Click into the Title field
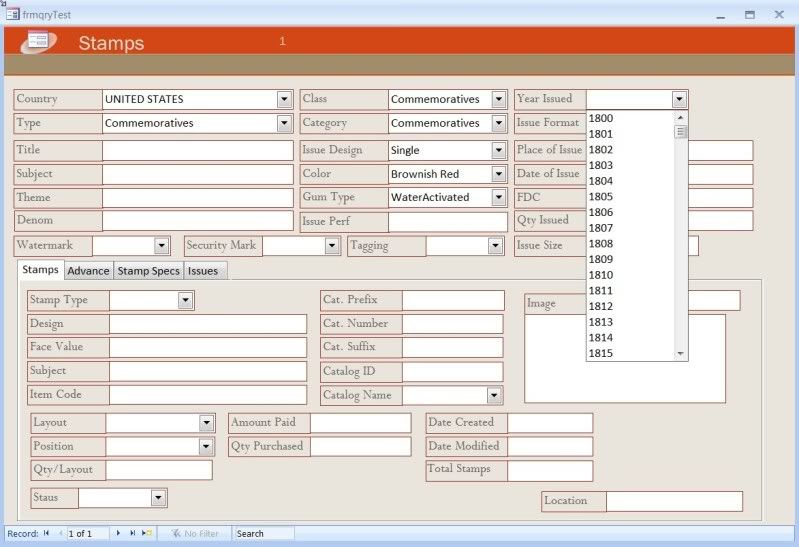This screenshot has width=799, height=547. pos(198,150)
